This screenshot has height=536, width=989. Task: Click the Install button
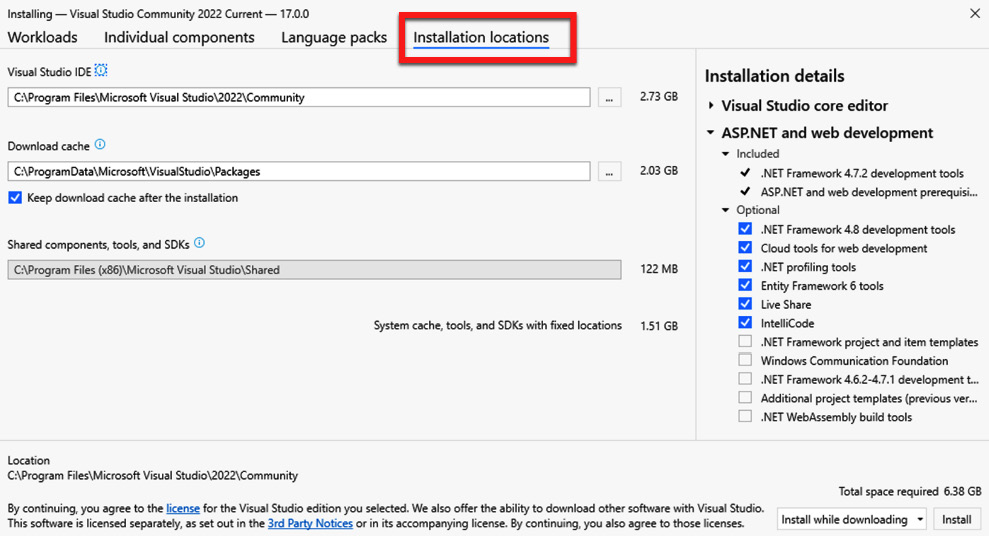click(x=956, y=520)
